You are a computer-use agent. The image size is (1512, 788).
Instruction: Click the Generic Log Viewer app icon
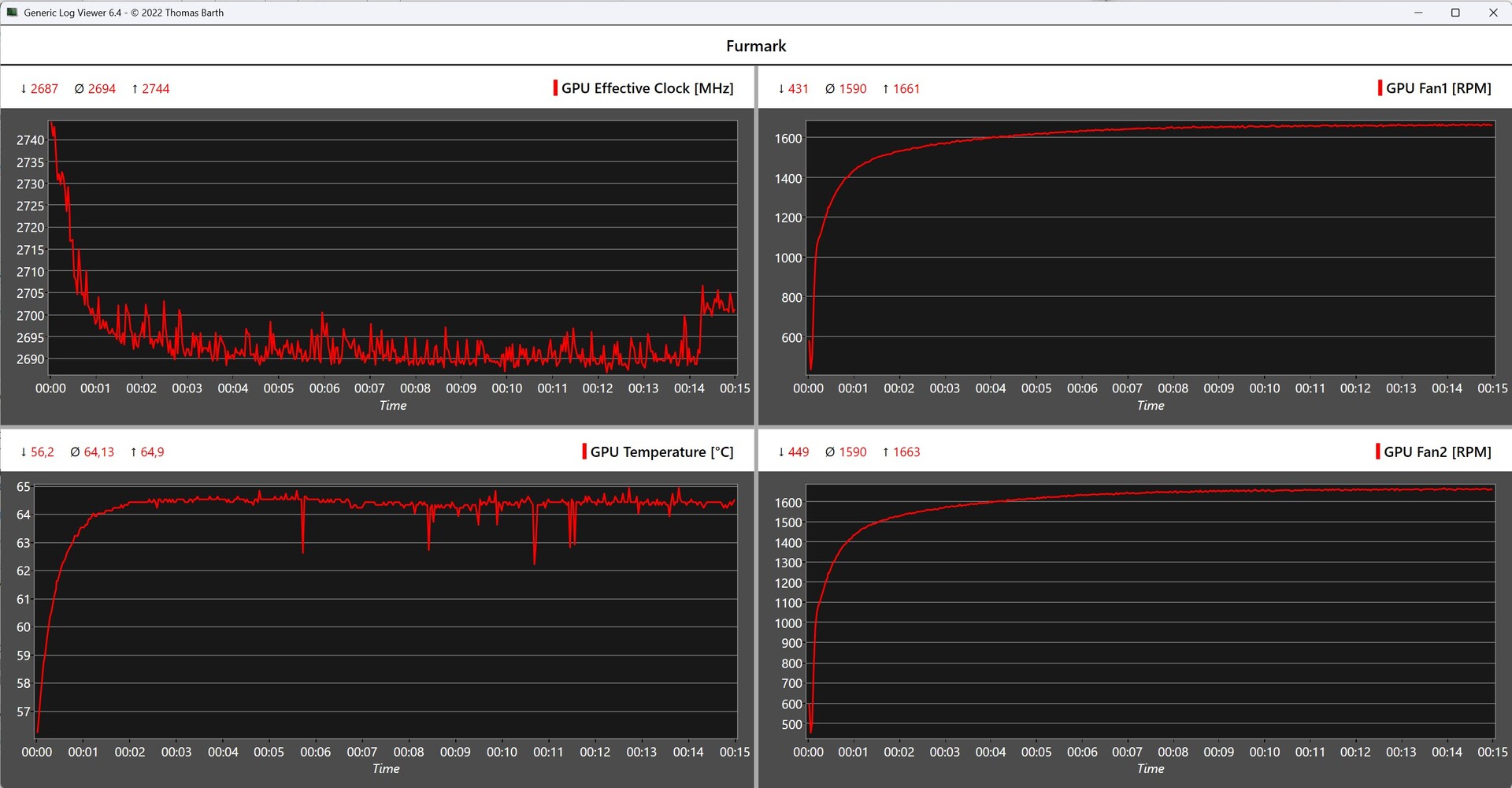point(12,13)
